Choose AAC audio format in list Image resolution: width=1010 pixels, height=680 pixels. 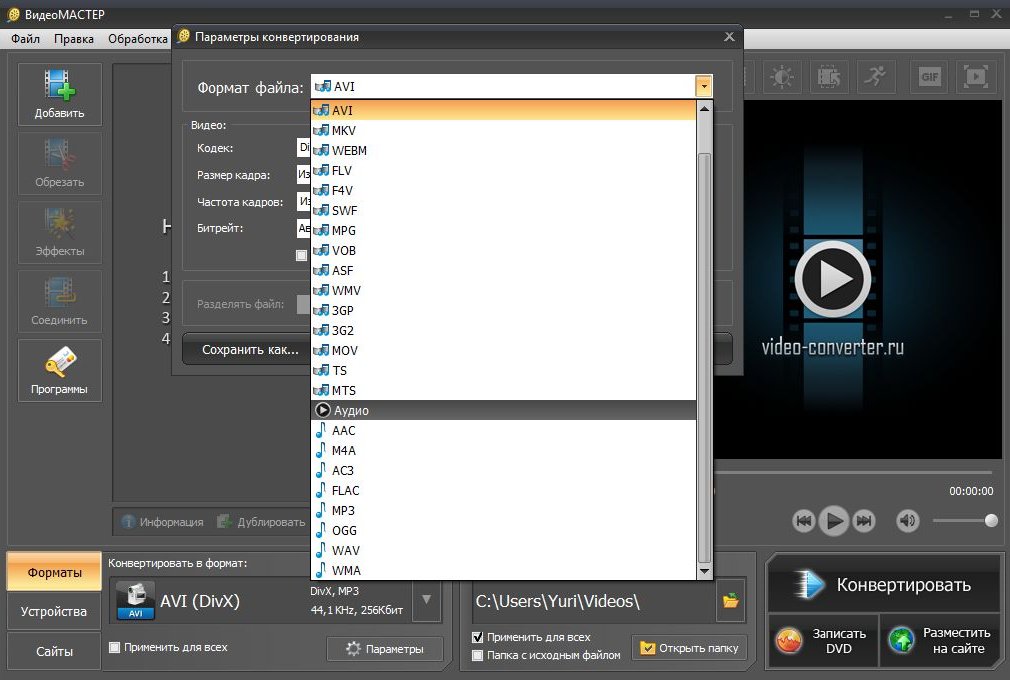(x=503, y=430)
